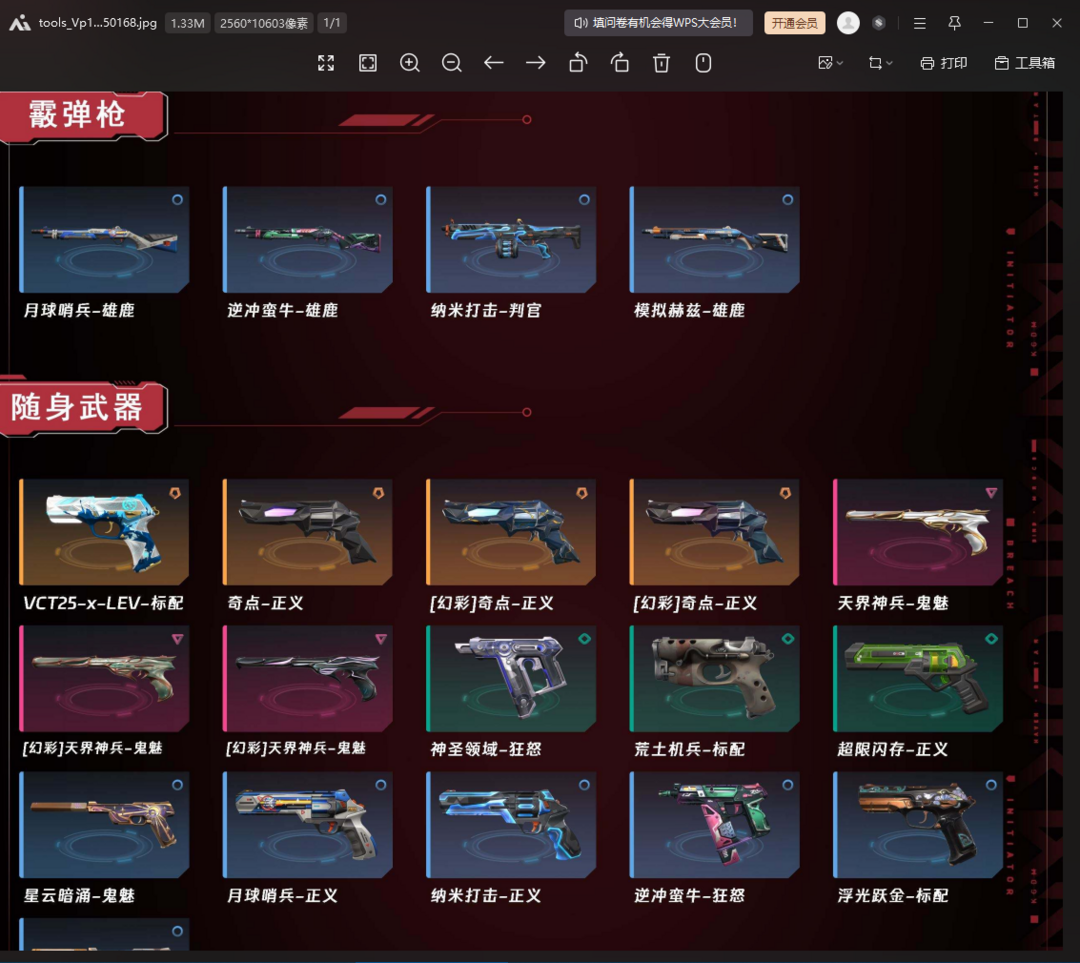This screenshot has height=963, width=1080.
Task: Click the 荒土机兵-标配 label
Action: [x=689, y=749]
